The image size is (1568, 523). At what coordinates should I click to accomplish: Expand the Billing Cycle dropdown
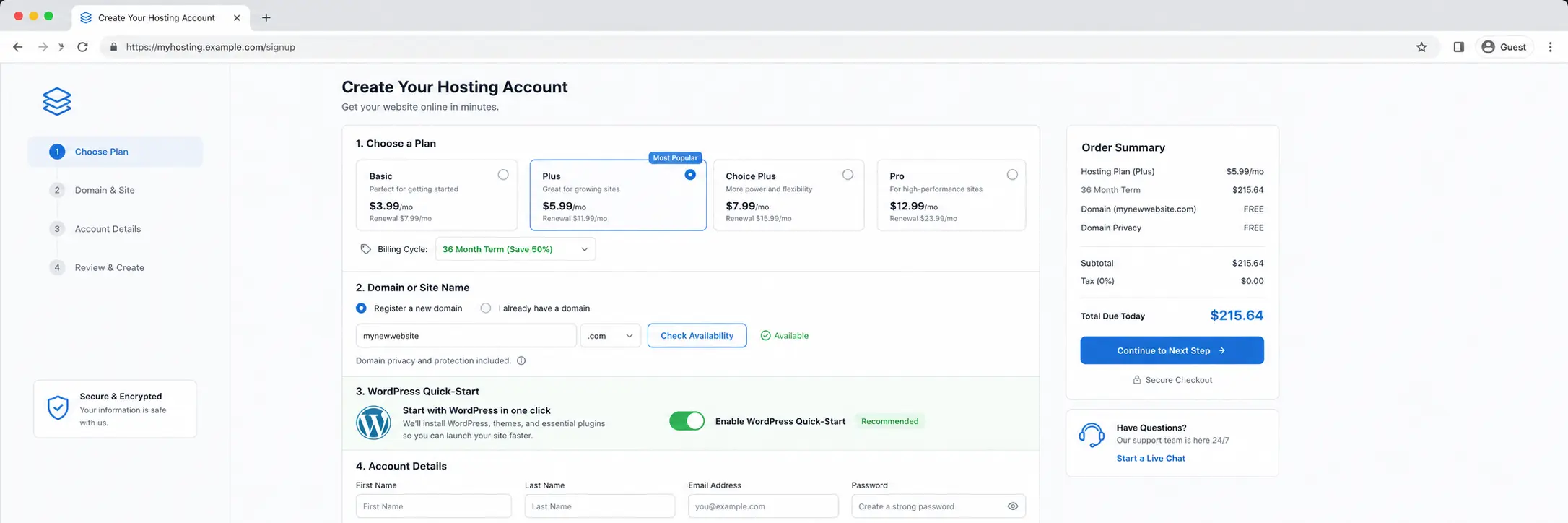tap(515, 249)
